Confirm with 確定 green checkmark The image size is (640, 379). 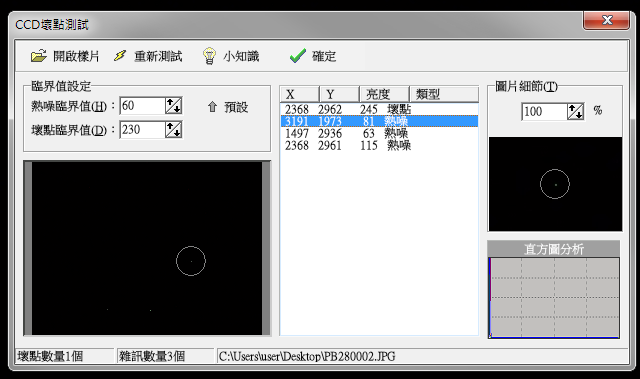298,56
